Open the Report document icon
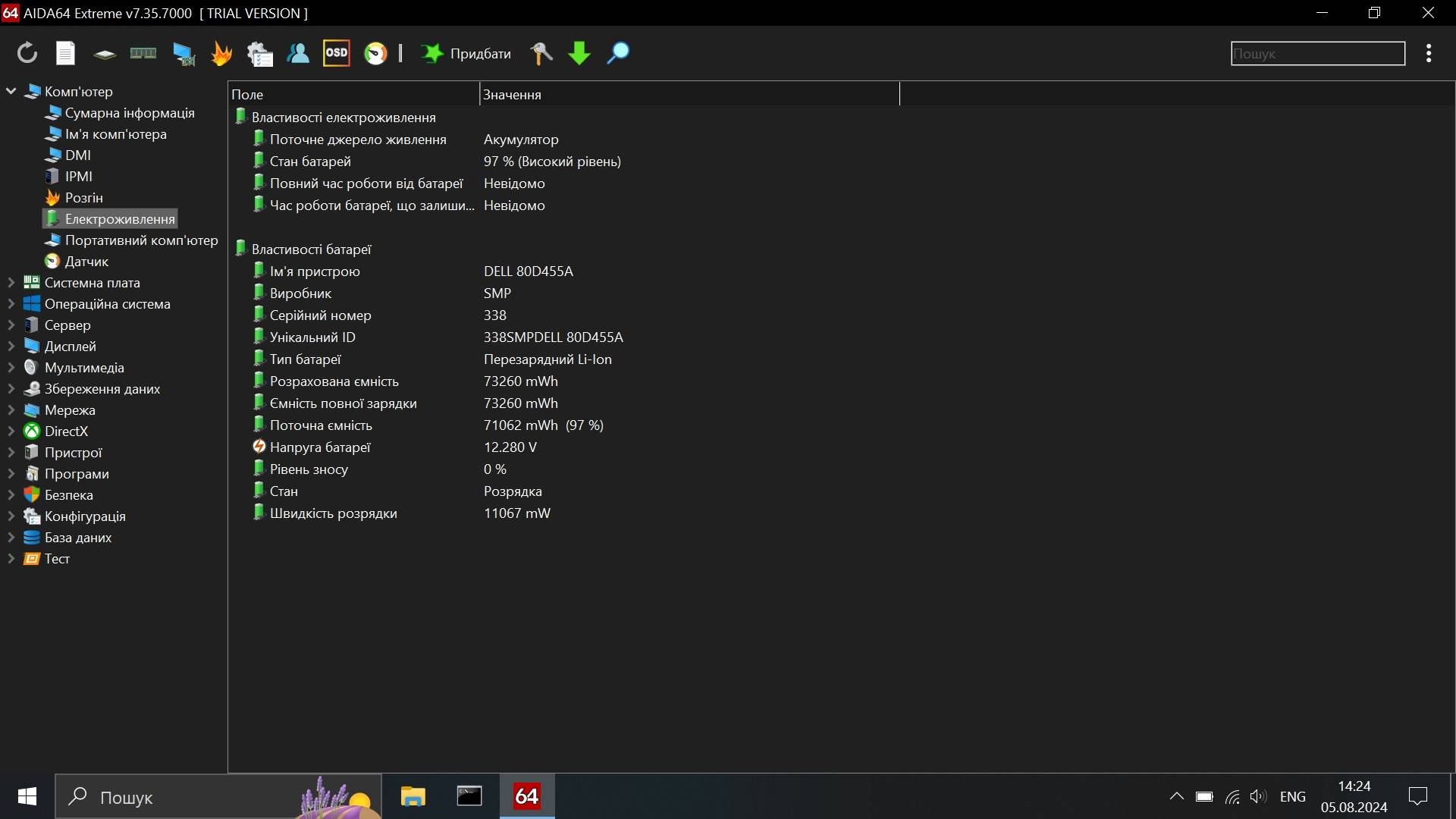1456x819 pixels. [x=66, y=53]
